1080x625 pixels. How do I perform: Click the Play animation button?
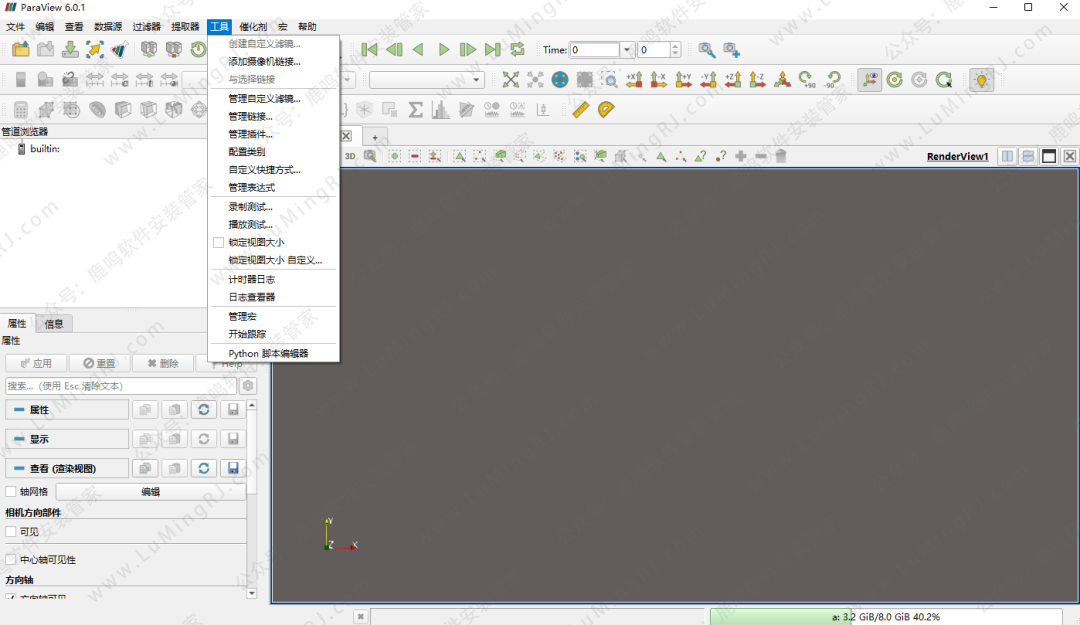tap(444, 49)
